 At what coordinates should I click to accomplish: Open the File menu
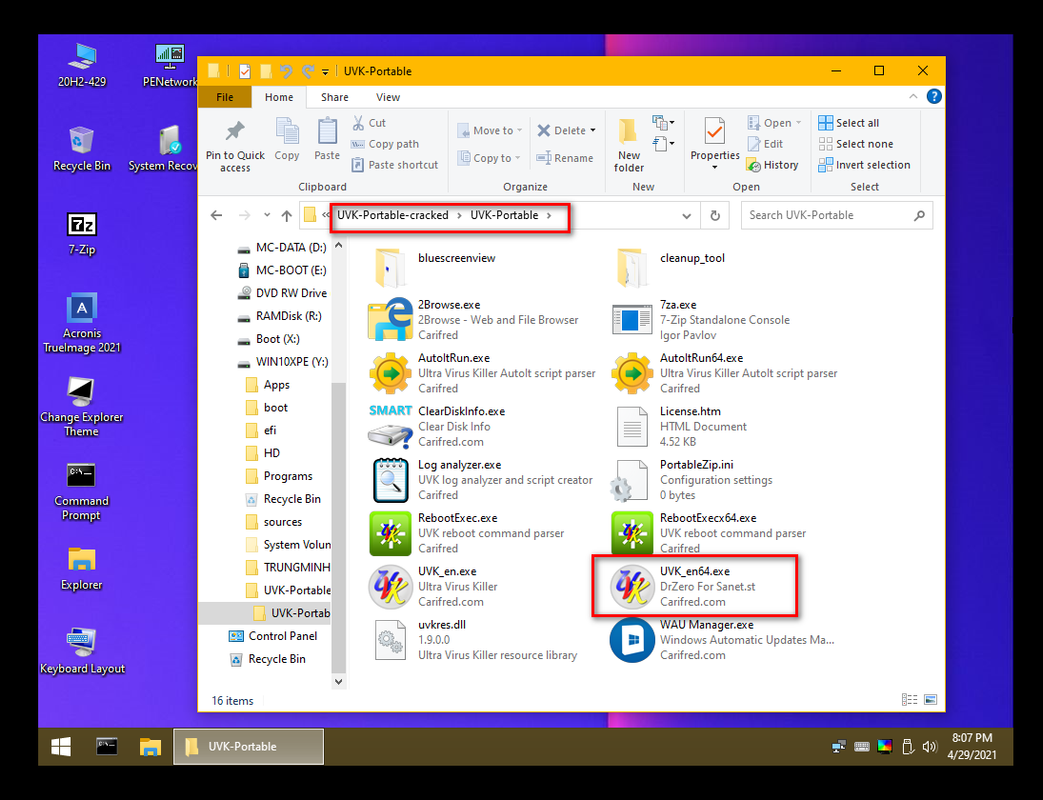(x=225, y=97)
